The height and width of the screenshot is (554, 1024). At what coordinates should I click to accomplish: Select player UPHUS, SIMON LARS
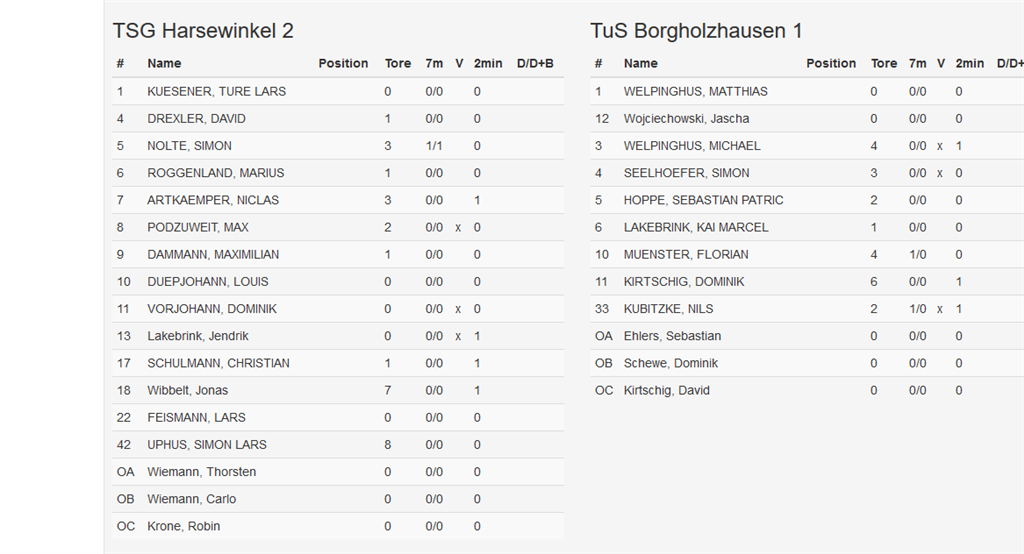click(x=207, y=445)
